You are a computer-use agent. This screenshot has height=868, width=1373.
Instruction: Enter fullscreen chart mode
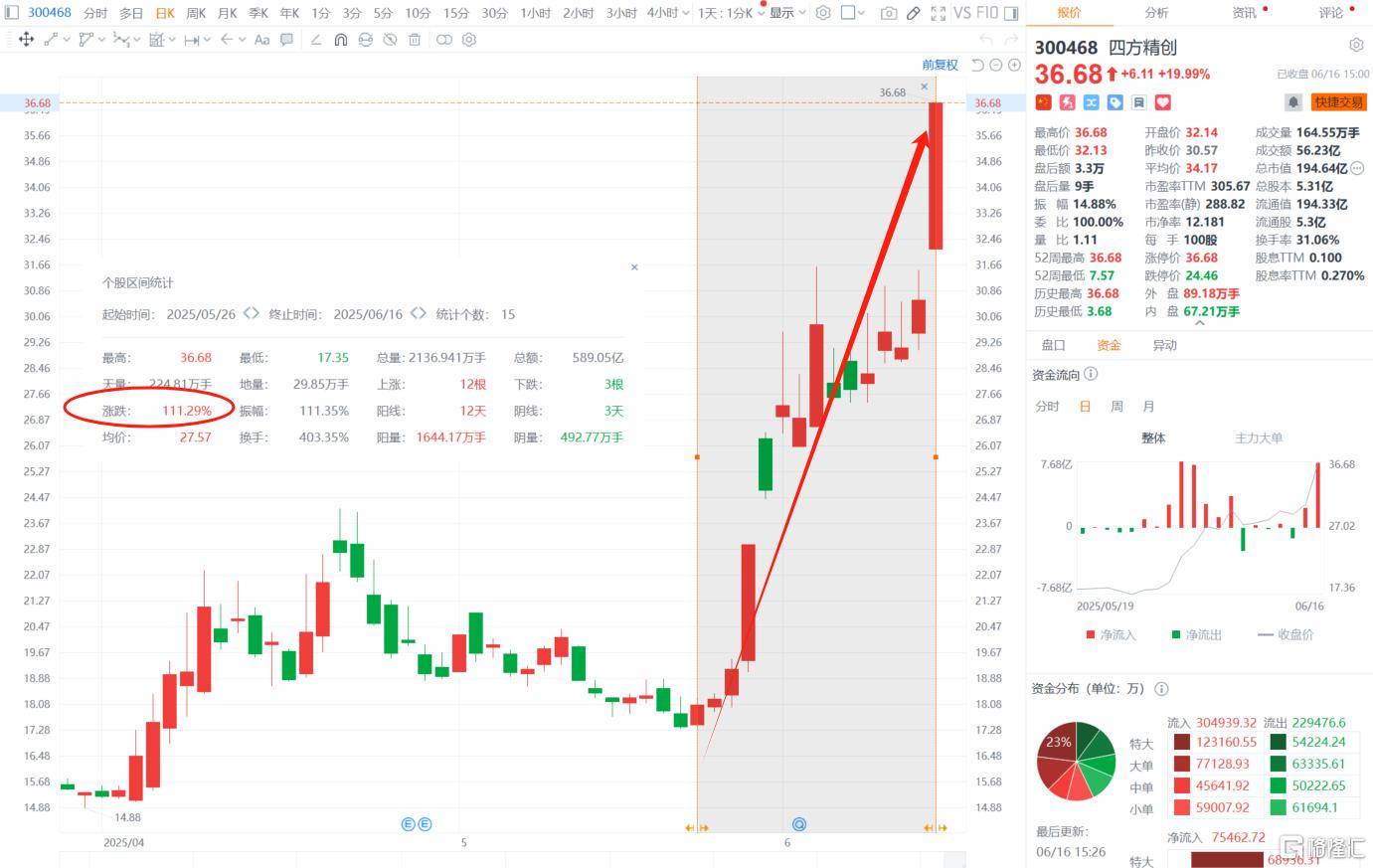click(938, 13)
